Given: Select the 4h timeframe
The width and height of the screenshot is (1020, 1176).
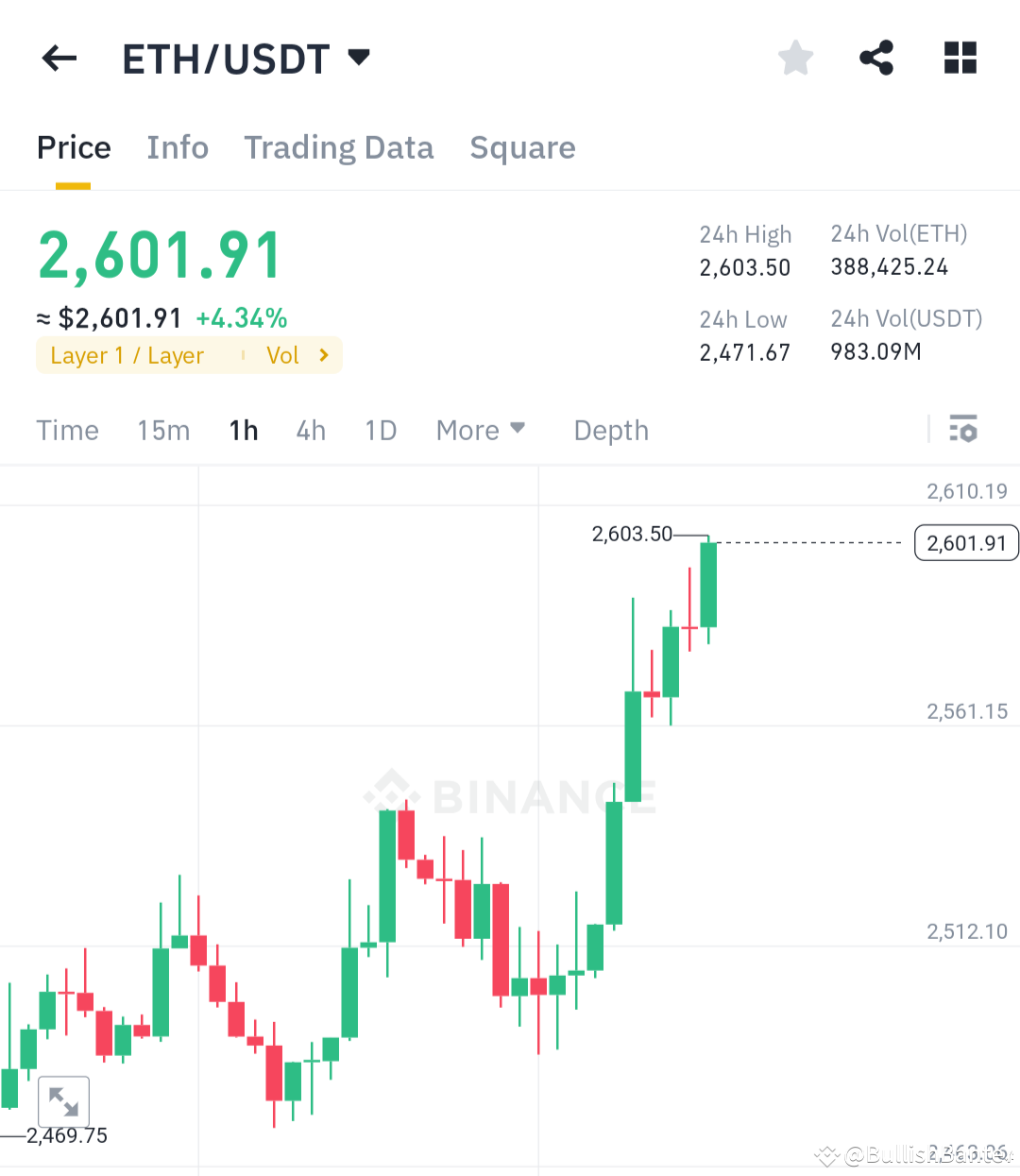Looking at the screenshot, I should click(x=311, y=430).
